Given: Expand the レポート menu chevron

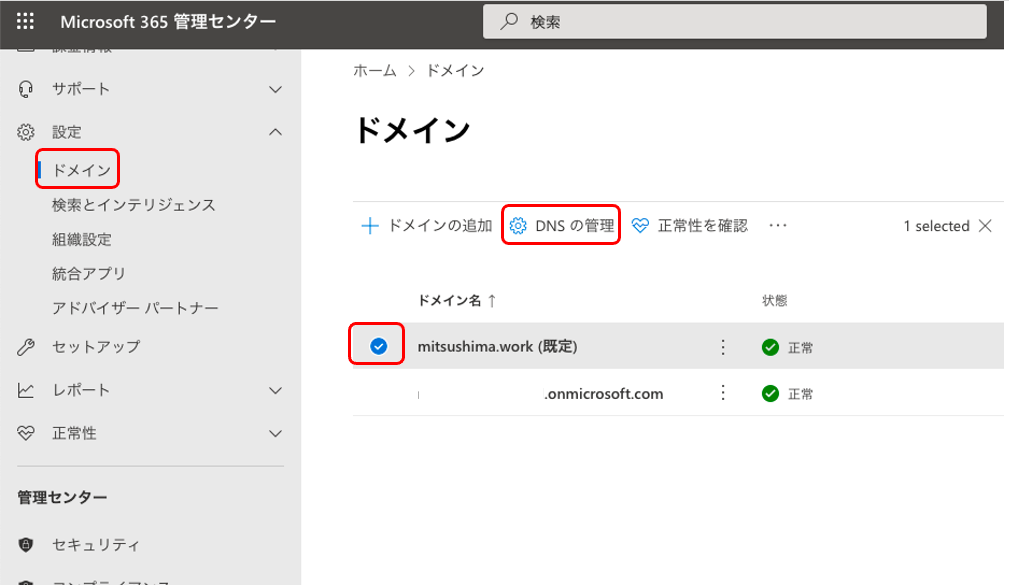Looking at the screenshot, I should pos(275,391).
